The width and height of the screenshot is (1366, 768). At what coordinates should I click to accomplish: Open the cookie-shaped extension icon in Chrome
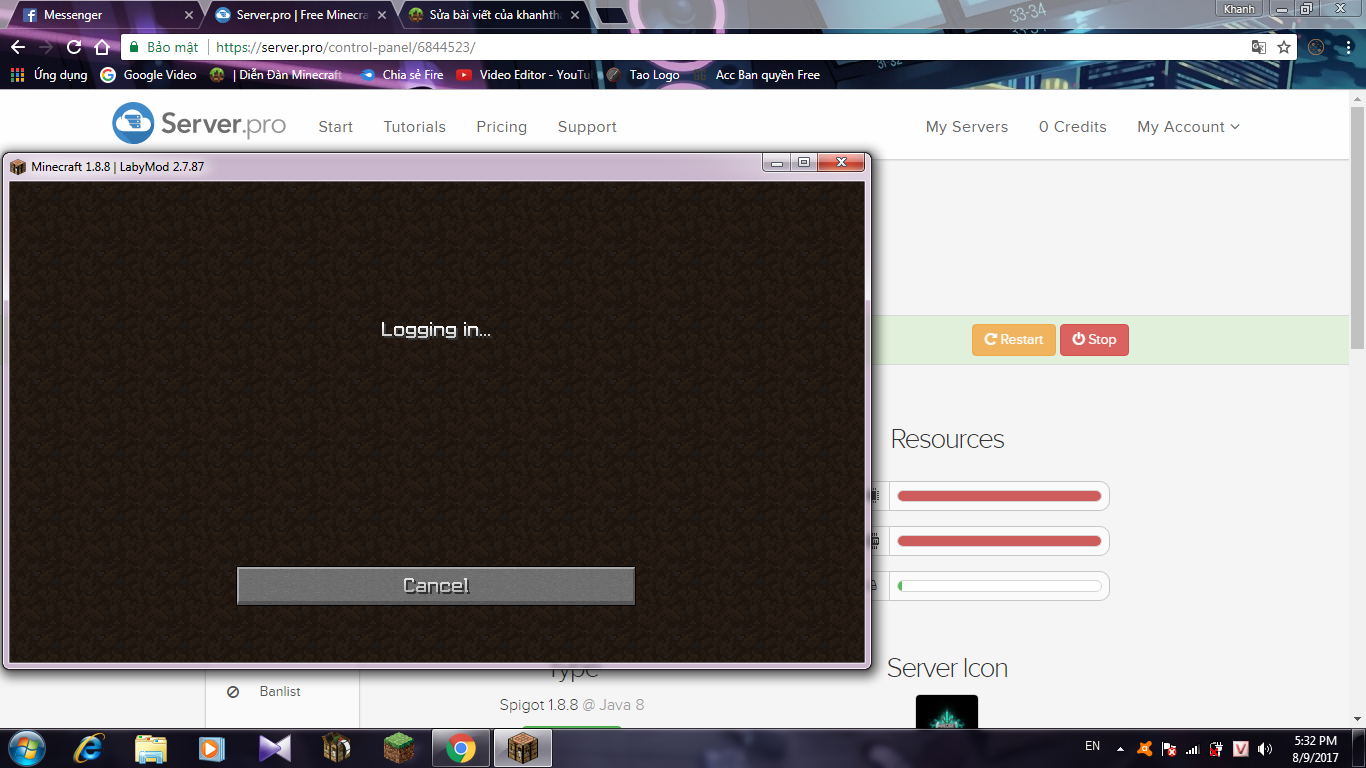(x=1316, y=47)
